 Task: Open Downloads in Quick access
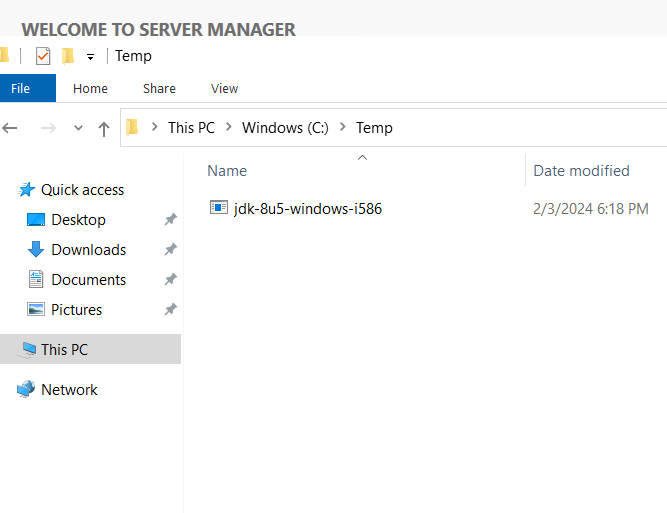89,250
